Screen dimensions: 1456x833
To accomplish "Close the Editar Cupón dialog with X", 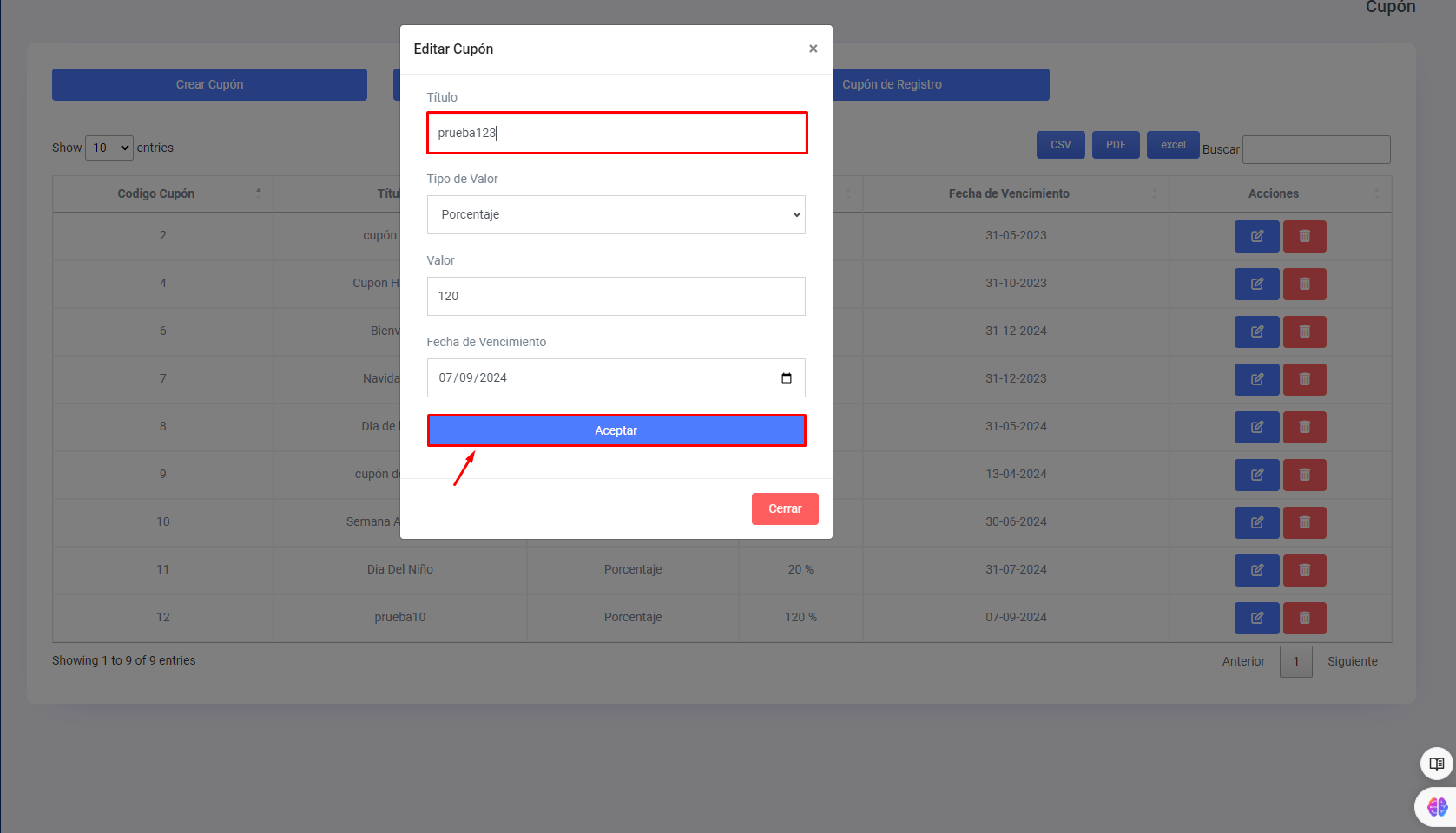I will point(813,49).
